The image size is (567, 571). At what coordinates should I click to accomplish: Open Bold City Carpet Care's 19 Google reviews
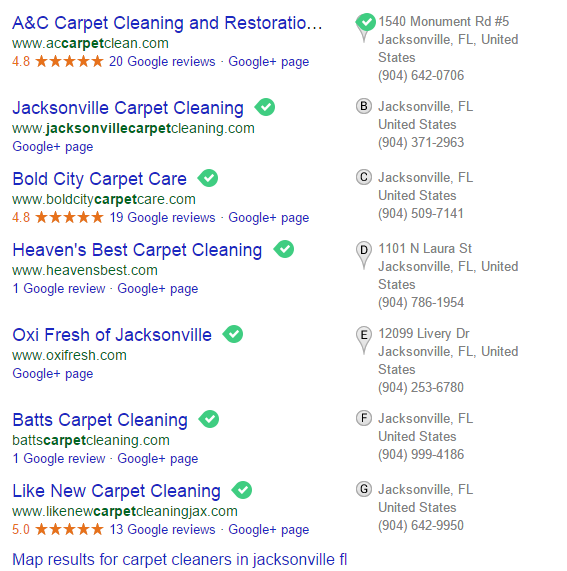162,218
